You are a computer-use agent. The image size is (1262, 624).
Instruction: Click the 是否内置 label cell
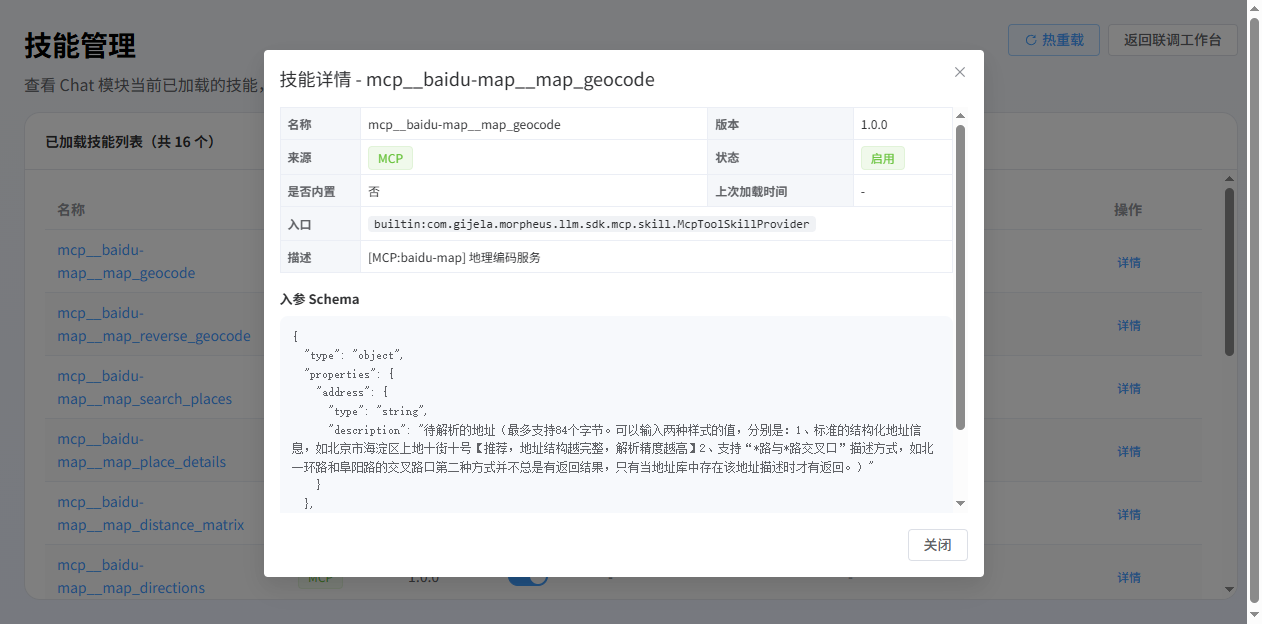pyautogui.click(x=320, y=191)
